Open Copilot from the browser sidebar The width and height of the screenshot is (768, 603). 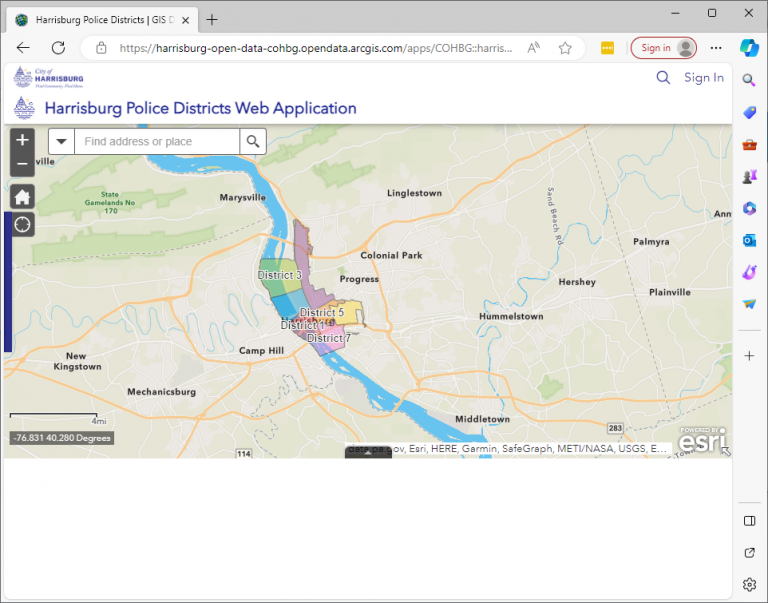pos(750,48)
